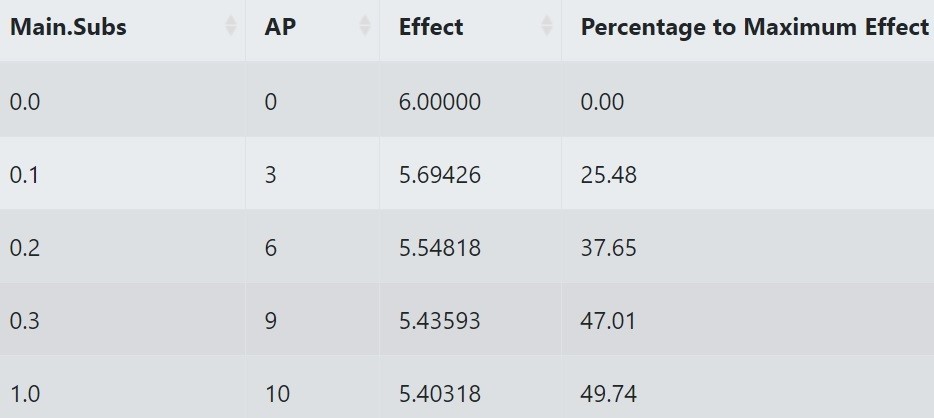Click the Effect column header label
Screen dimensions: 934x418
(x=431, y=27)
